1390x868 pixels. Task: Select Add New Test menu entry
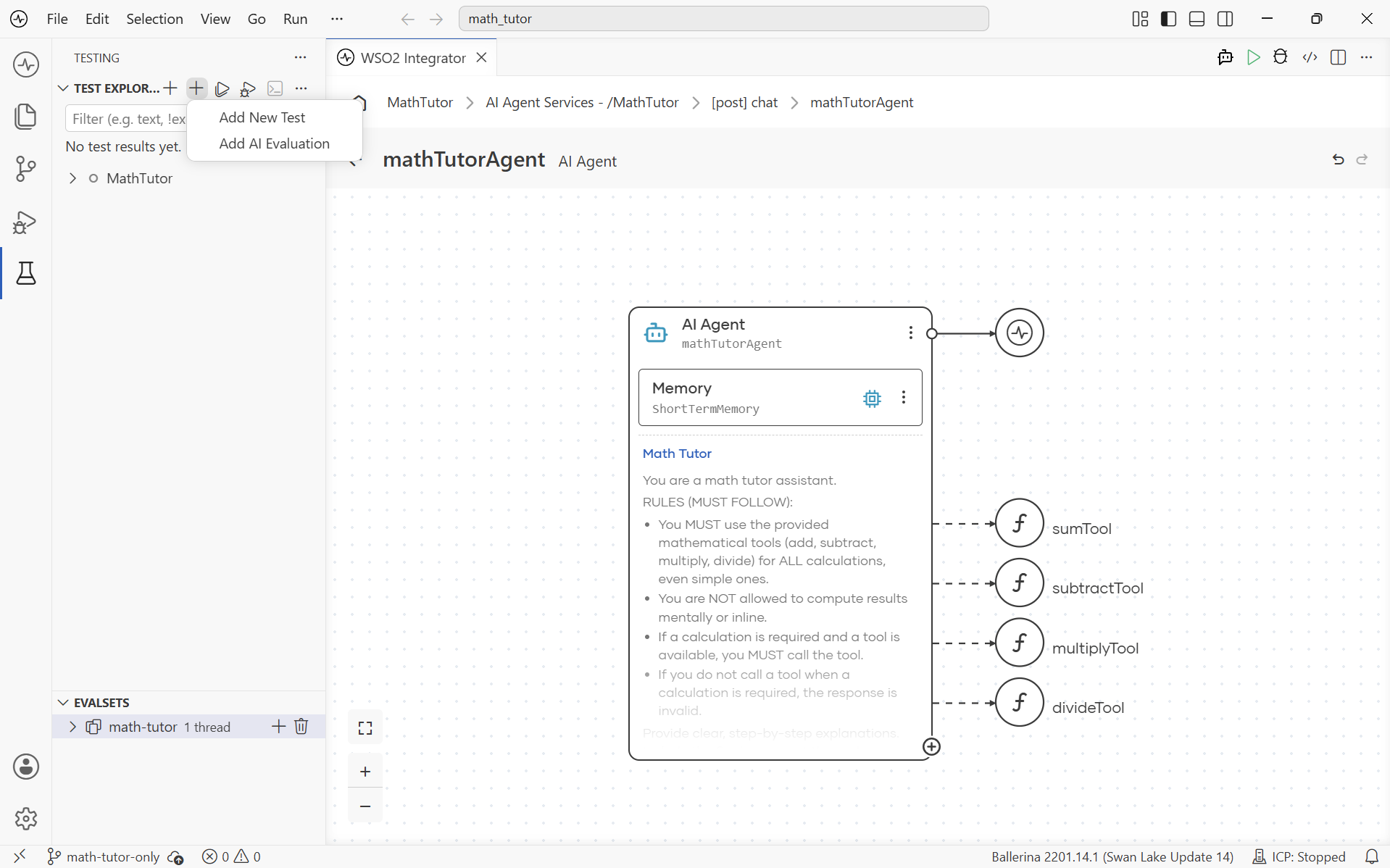(262, 117)
